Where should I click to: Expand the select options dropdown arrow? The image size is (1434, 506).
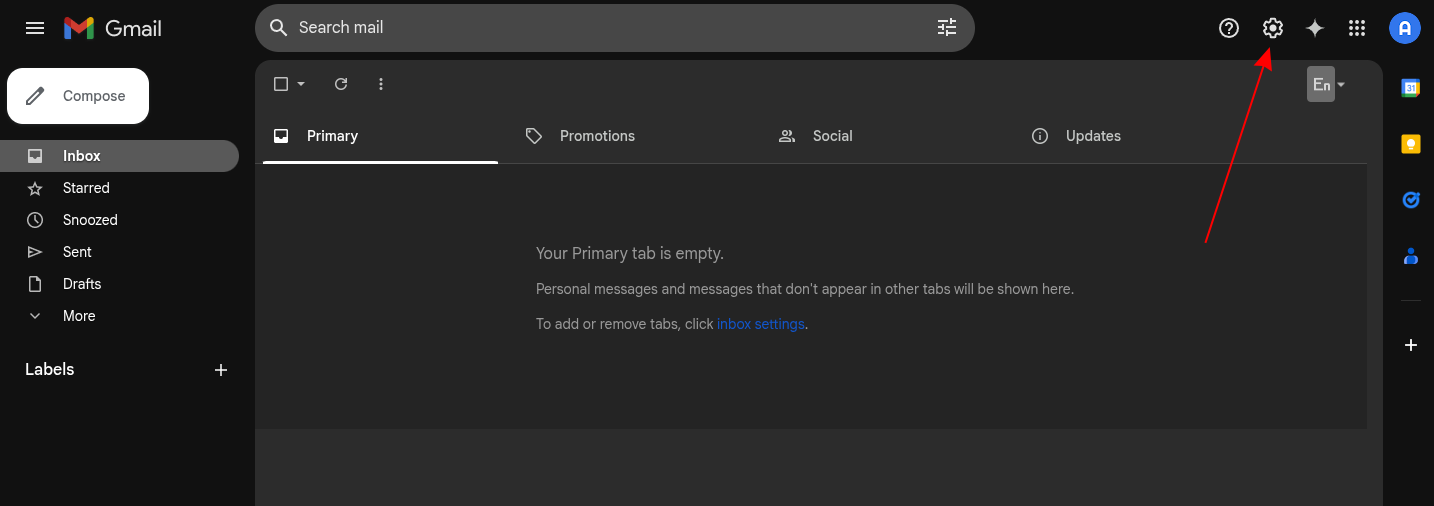coord(301,84)
